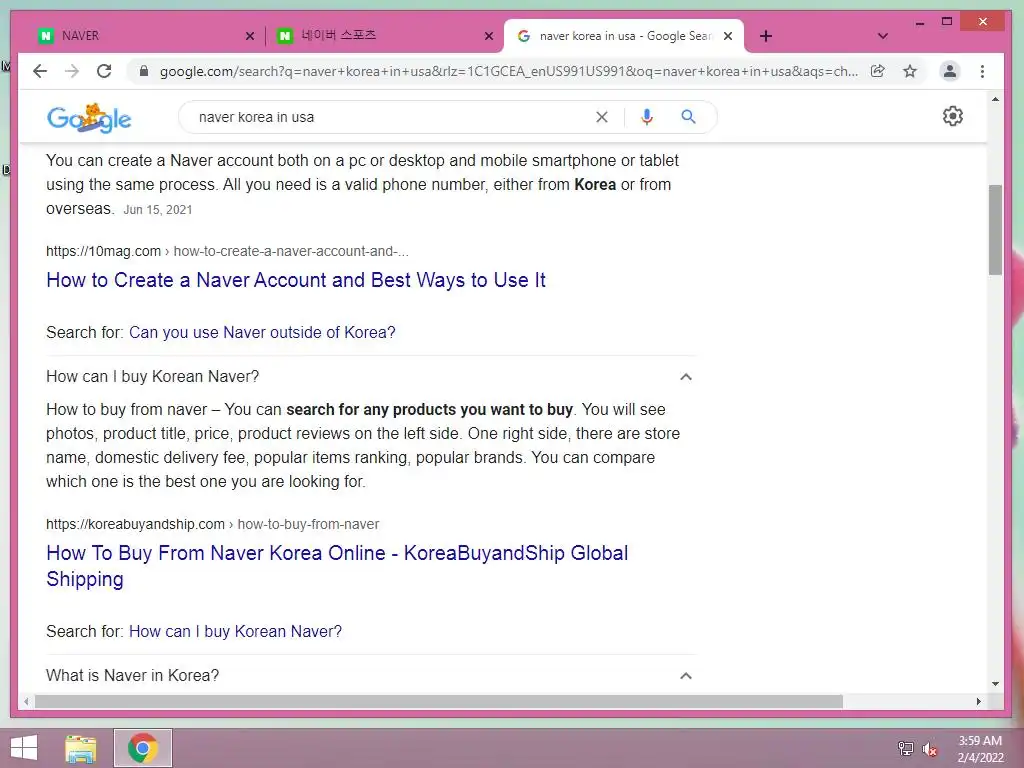Viewport: 1024px width, 768px height.
Task: Open a new tab with plus button
Action: (766, 36)
